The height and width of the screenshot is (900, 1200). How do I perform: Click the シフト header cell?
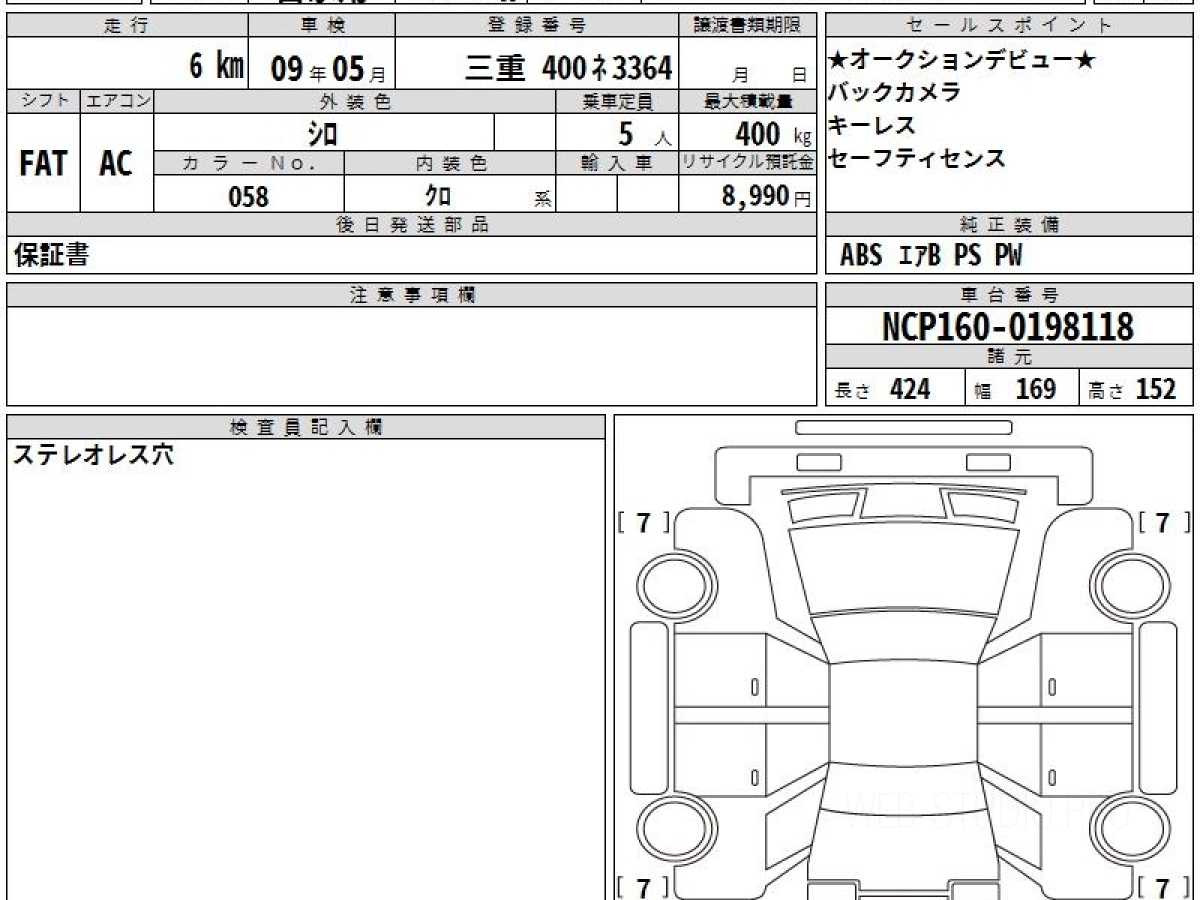43,101
